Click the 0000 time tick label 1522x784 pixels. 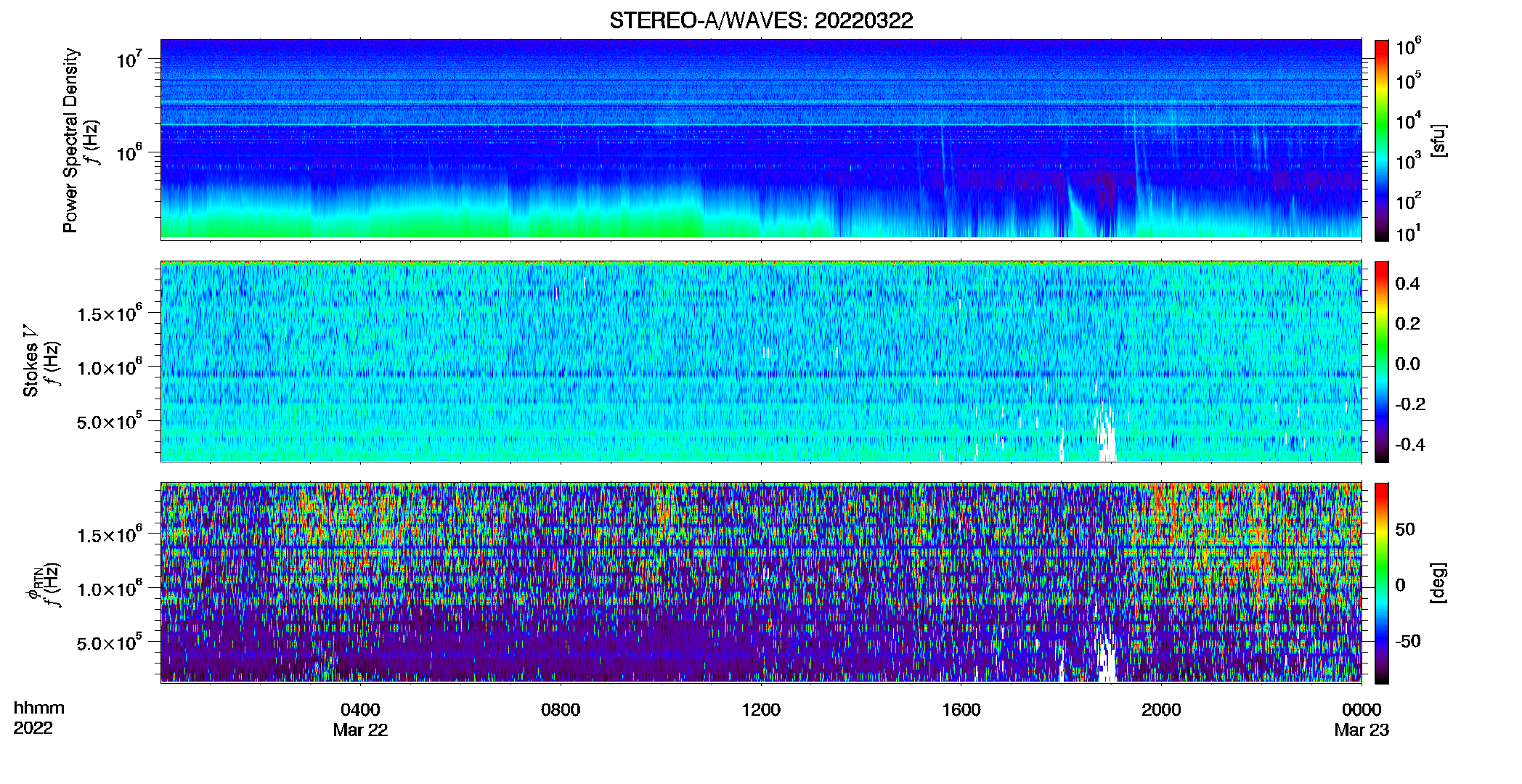tap(1362, 710)
